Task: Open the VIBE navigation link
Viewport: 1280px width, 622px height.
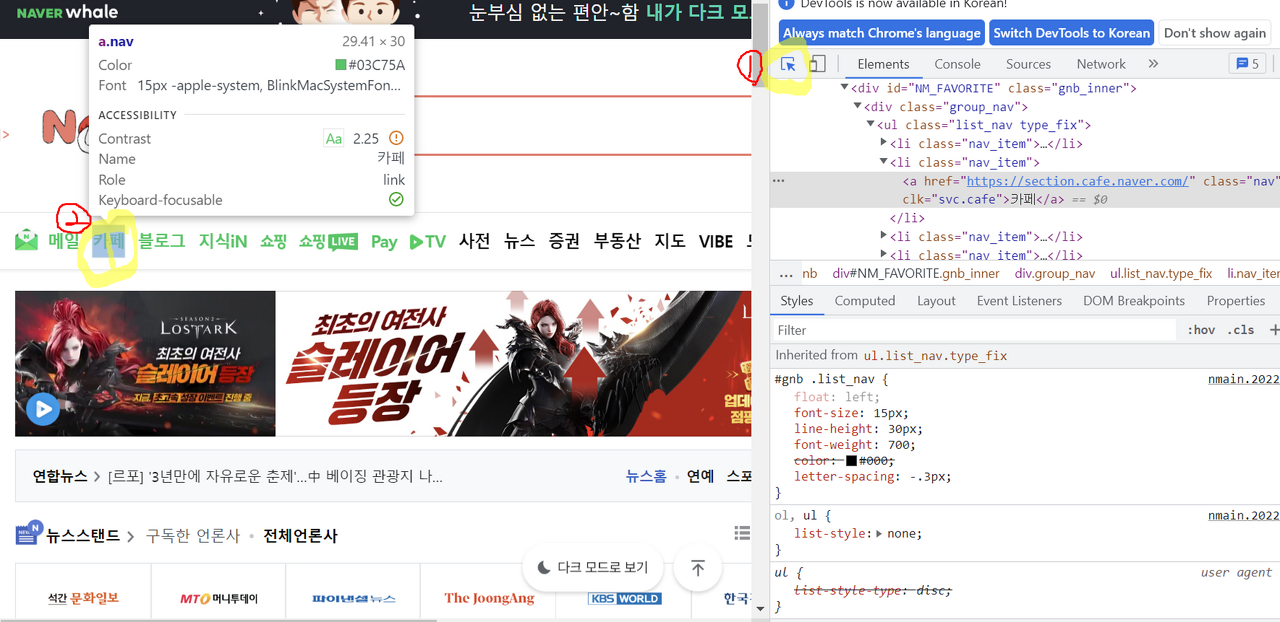Action: [716, 241]
